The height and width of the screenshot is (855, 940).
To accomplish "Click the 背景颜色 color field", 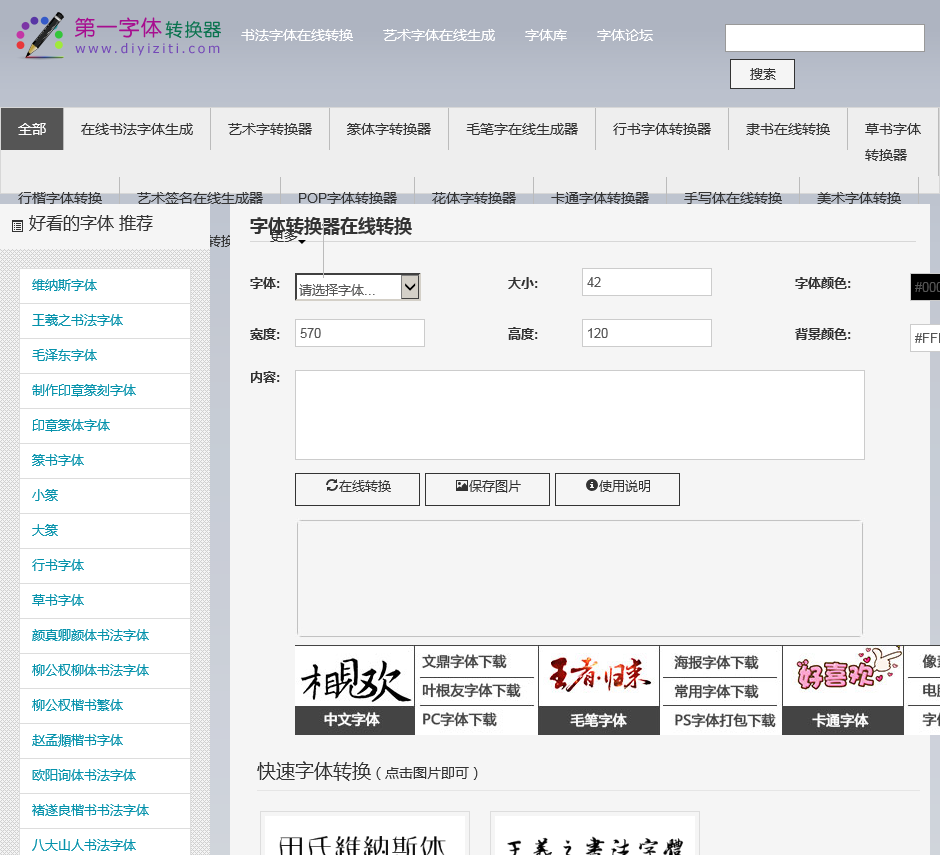I will [x=925, y=338].
